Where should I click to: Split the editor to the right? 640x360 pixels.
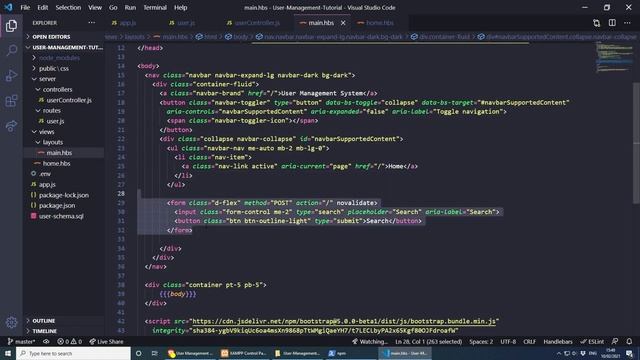tap(612, 23)
